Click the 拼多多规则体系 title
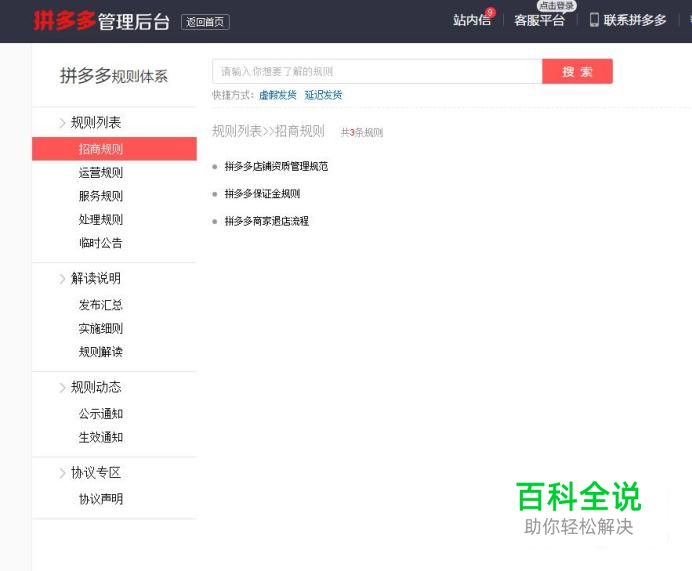Viewport: 692px width, 571px height. pos(114,76)
